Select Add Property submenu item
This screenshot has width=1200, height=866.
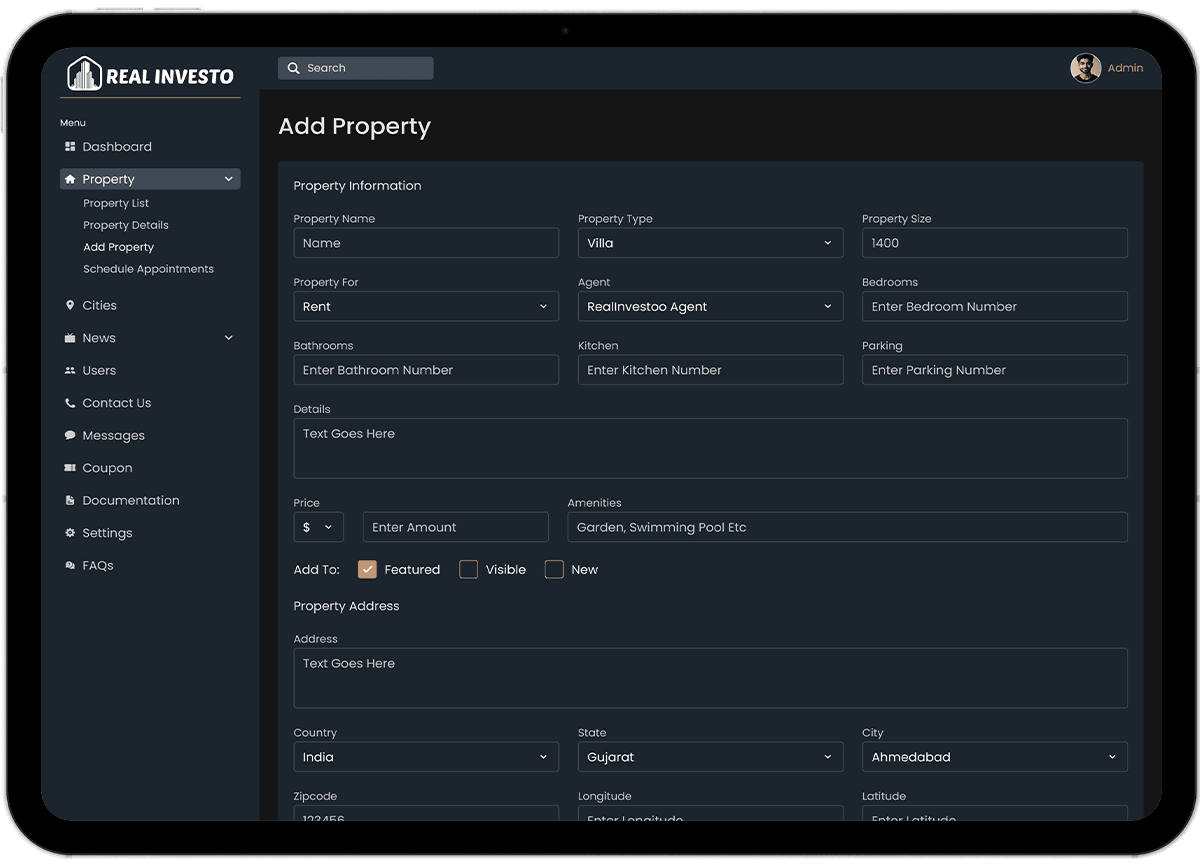[x=119, y=247]
